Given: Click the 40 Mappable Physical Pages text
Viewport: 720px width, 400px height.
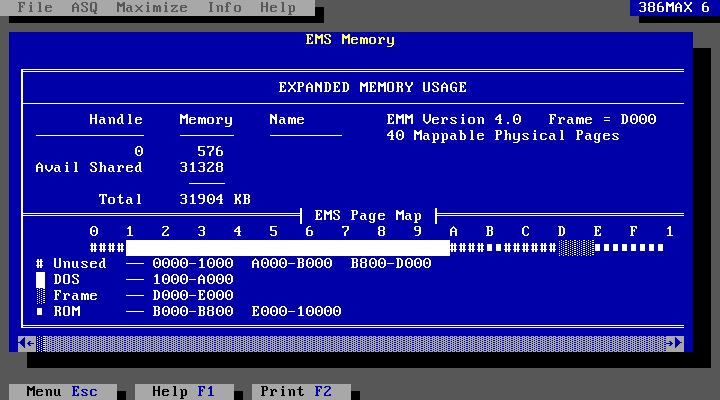Looking at the screenshot, I should [x=503, y=135].
